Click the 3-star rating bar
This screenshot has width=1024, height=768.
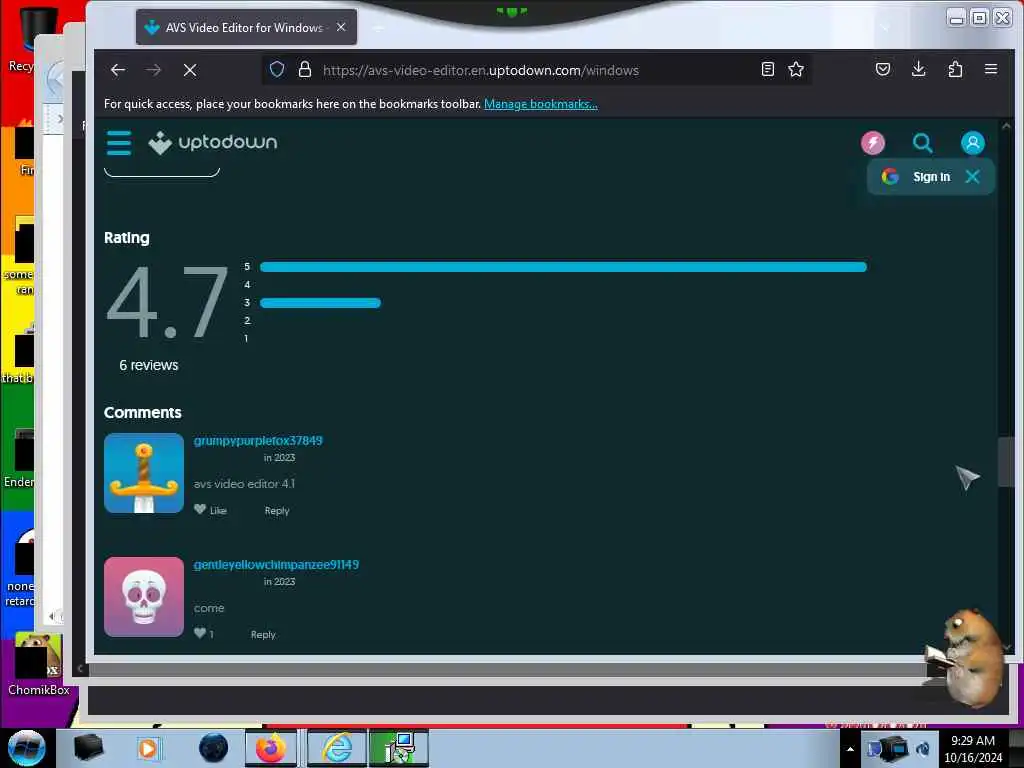click(x=320, y=302)
